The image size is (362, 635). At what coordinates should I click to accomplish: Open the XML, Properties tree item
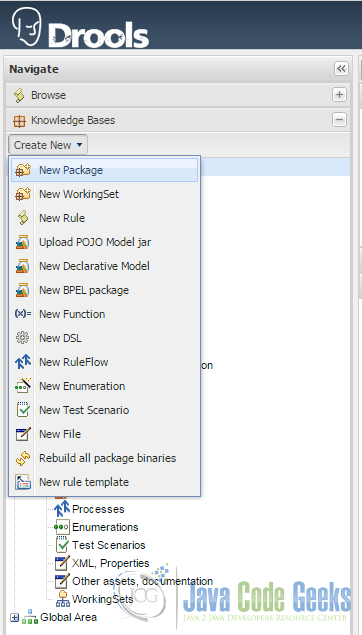(111, 563)
